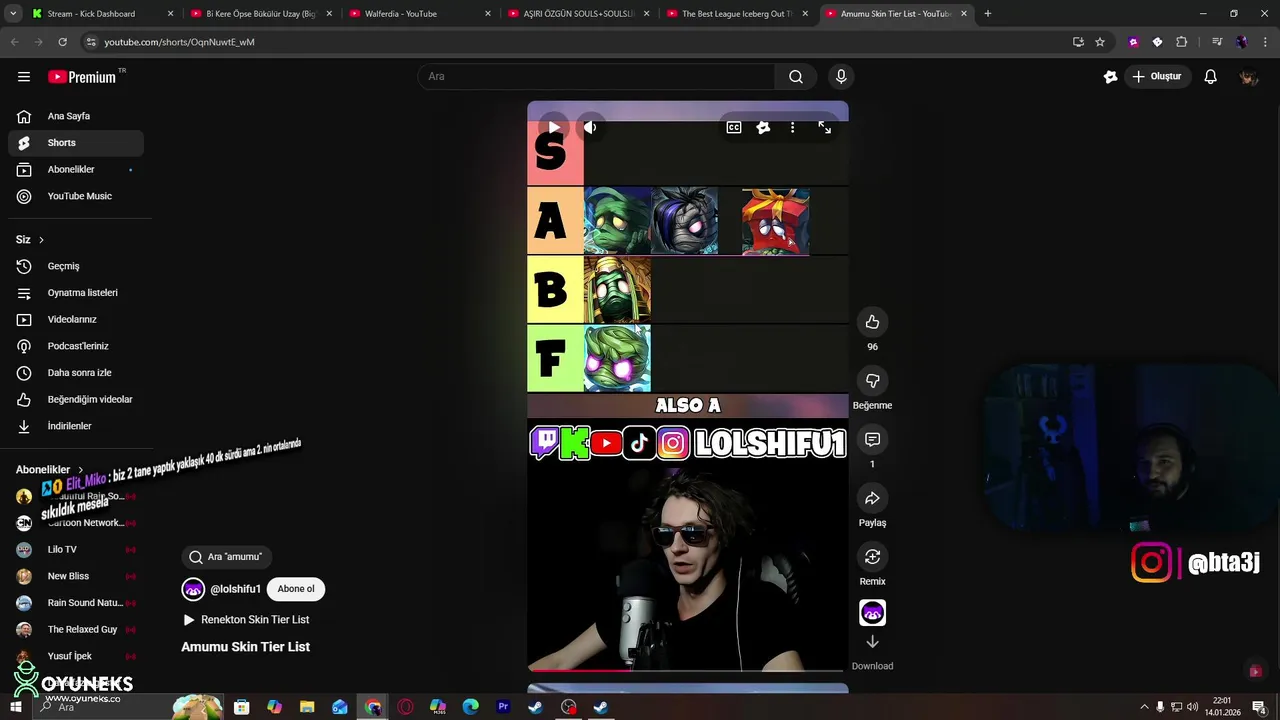Open comments on the short

[872, 440]
